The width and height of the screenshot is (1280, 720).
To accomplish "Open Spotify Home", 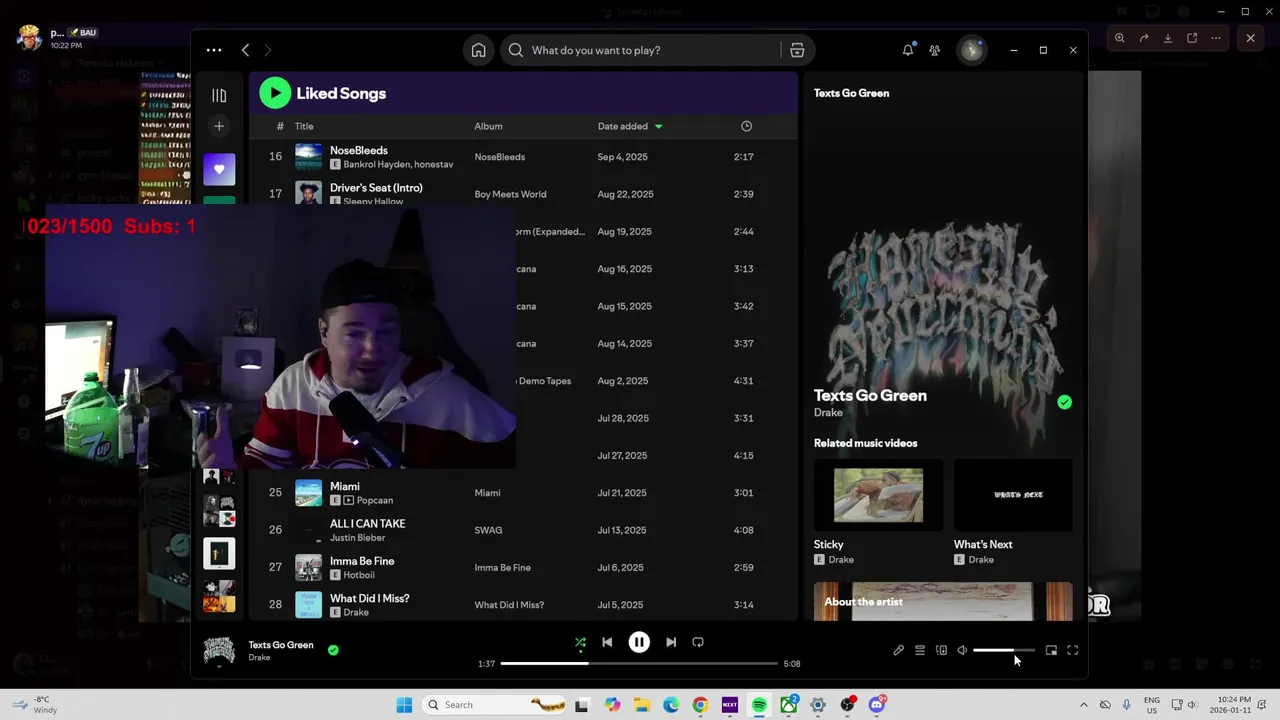I will (x=479, y=50).
